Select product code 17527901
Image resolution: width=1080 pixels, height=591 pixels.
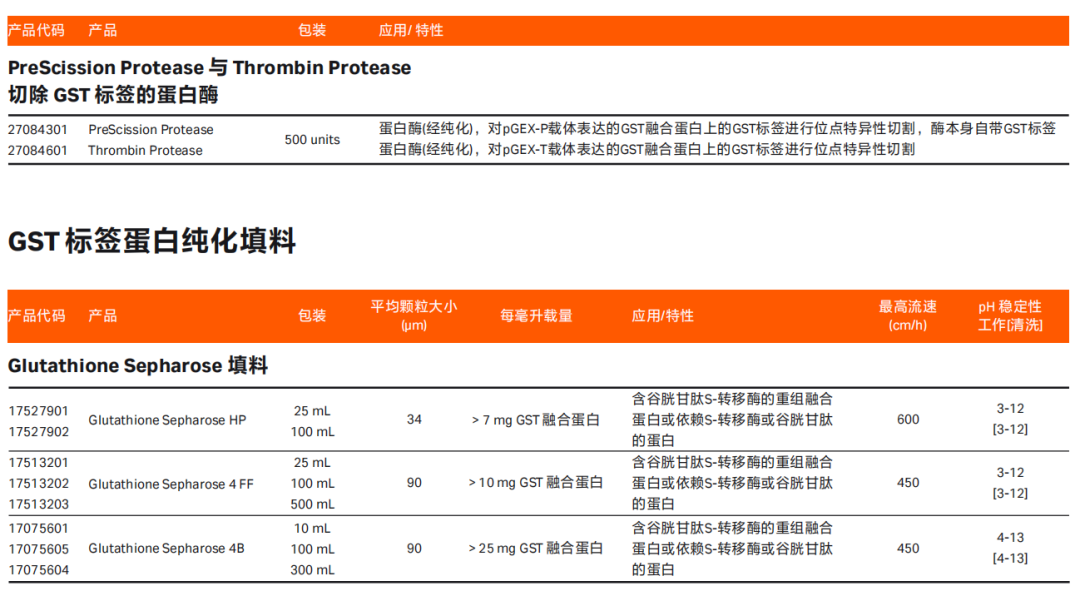point(39,411)
